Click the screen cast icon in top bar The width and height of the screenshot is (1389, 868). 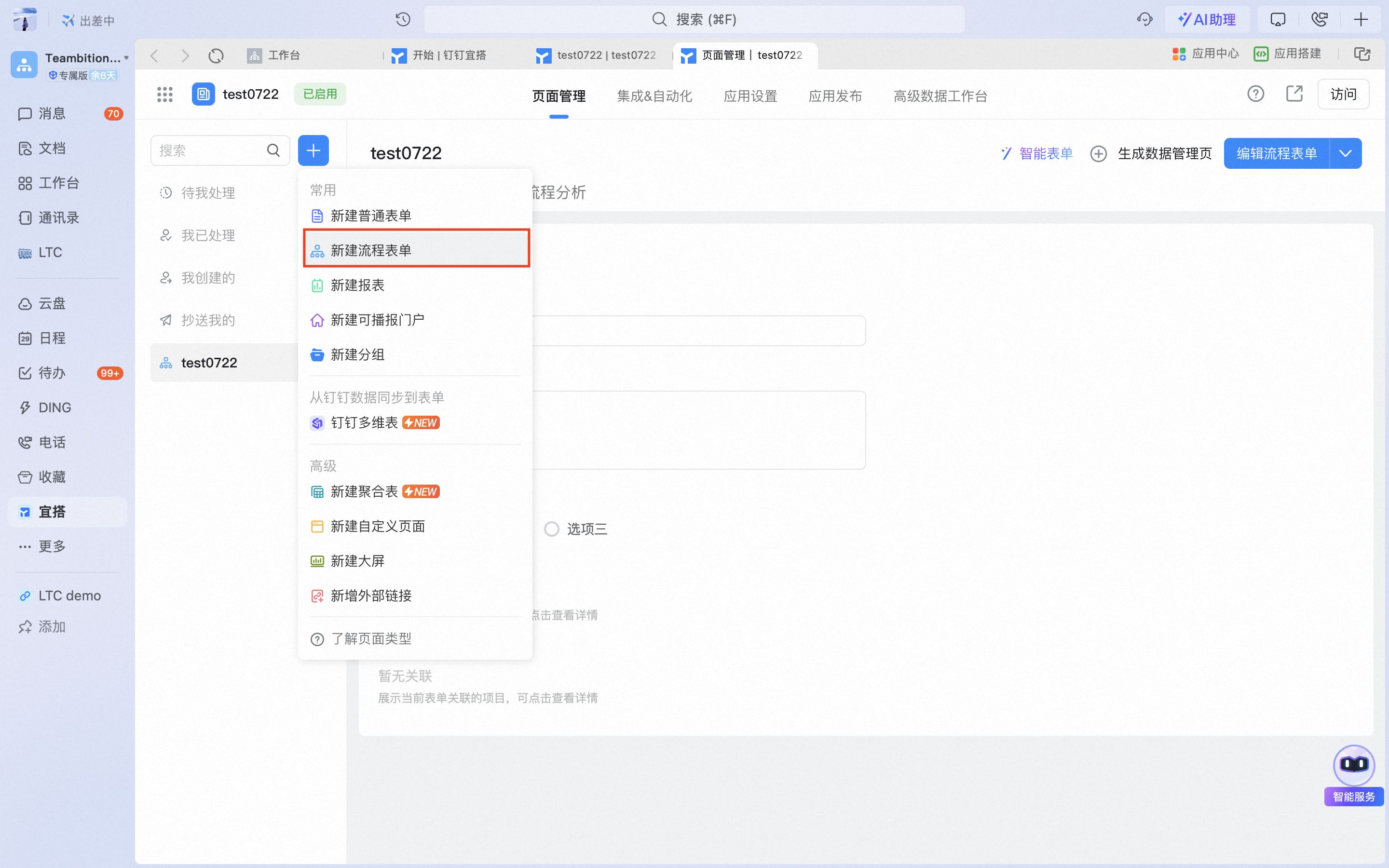click(1278, 19)
